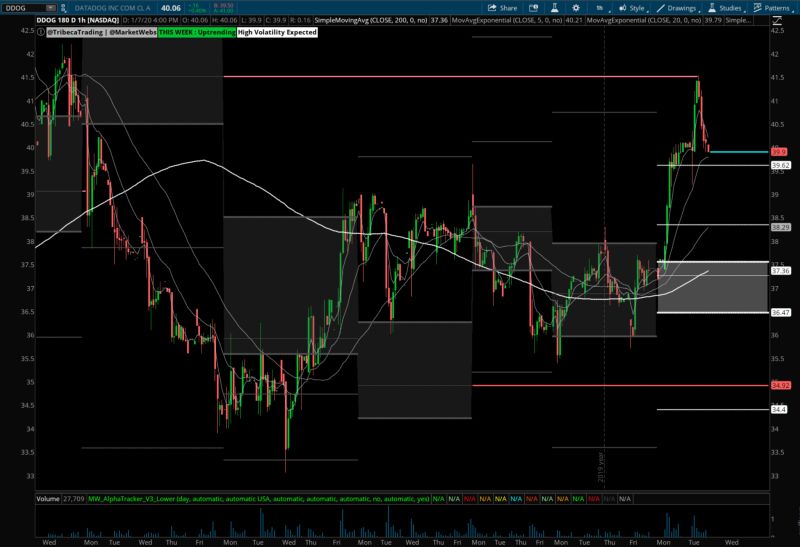Click the 'High Volatility Expected' label
This screenshot has width=800, height=547.
coord(277,32)
